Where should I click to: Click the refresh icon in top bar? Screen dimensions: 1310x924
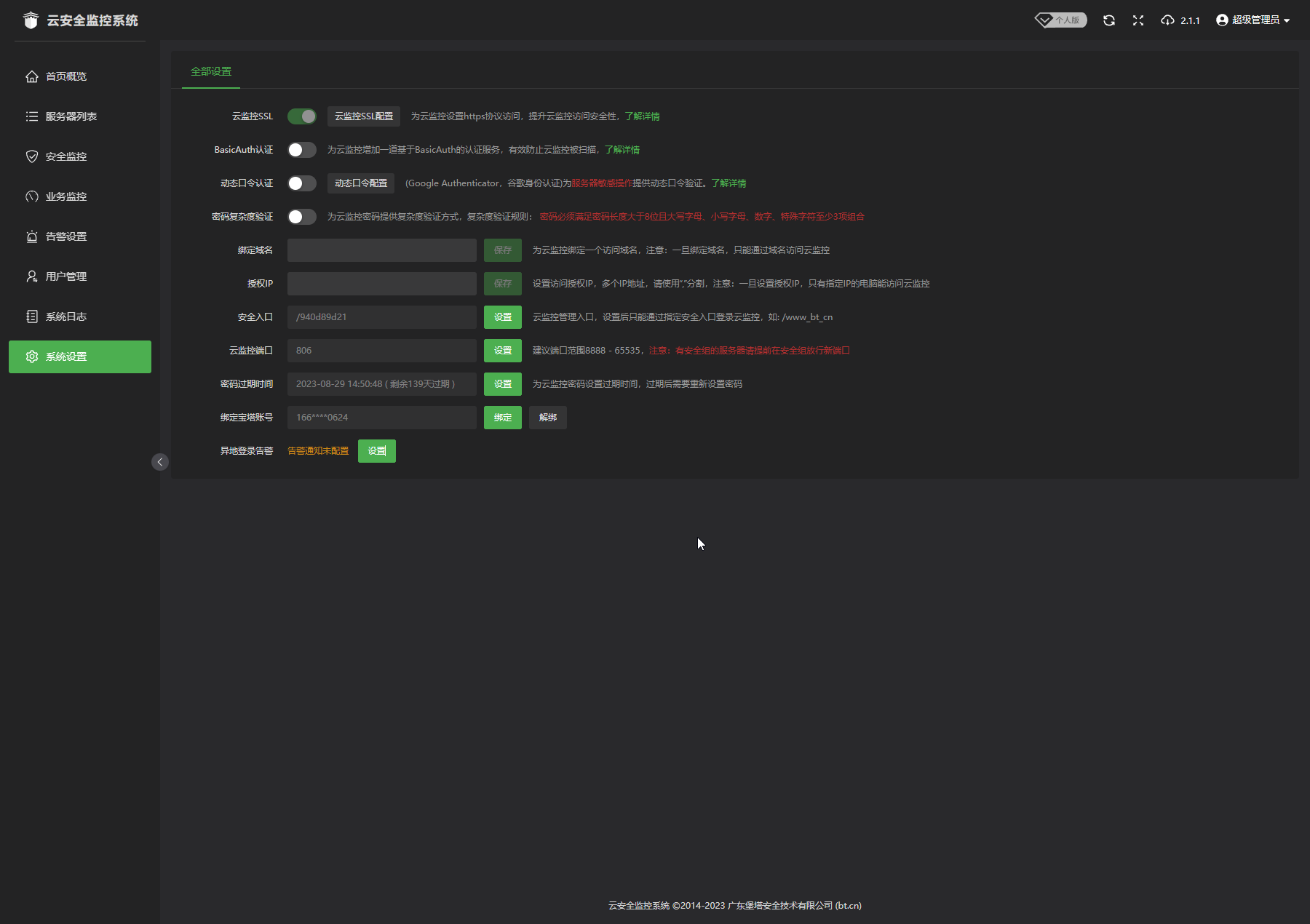click(x=1108, y=20)
